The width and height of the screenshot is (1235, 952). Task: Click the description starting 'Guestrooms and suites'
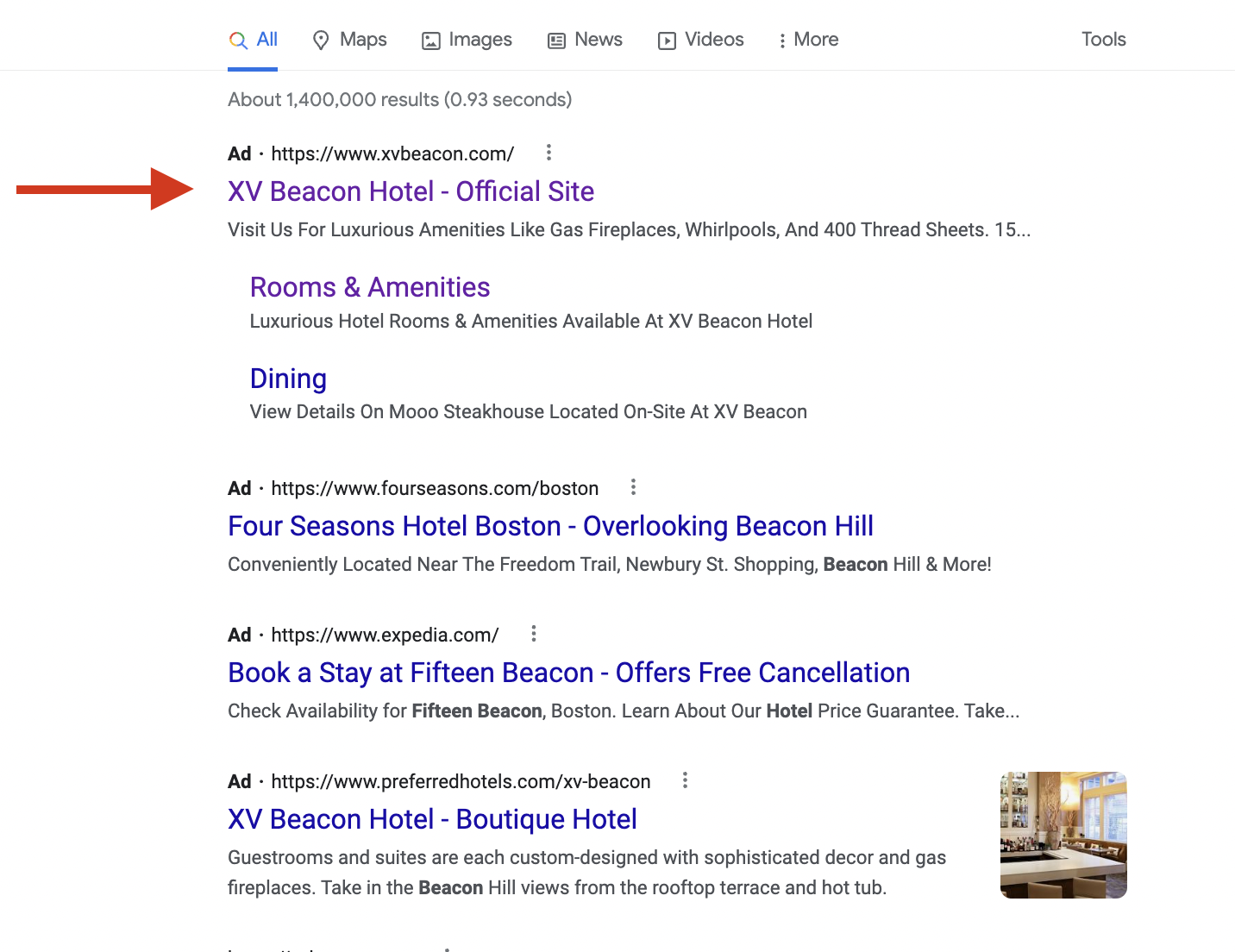click(586, 873)
